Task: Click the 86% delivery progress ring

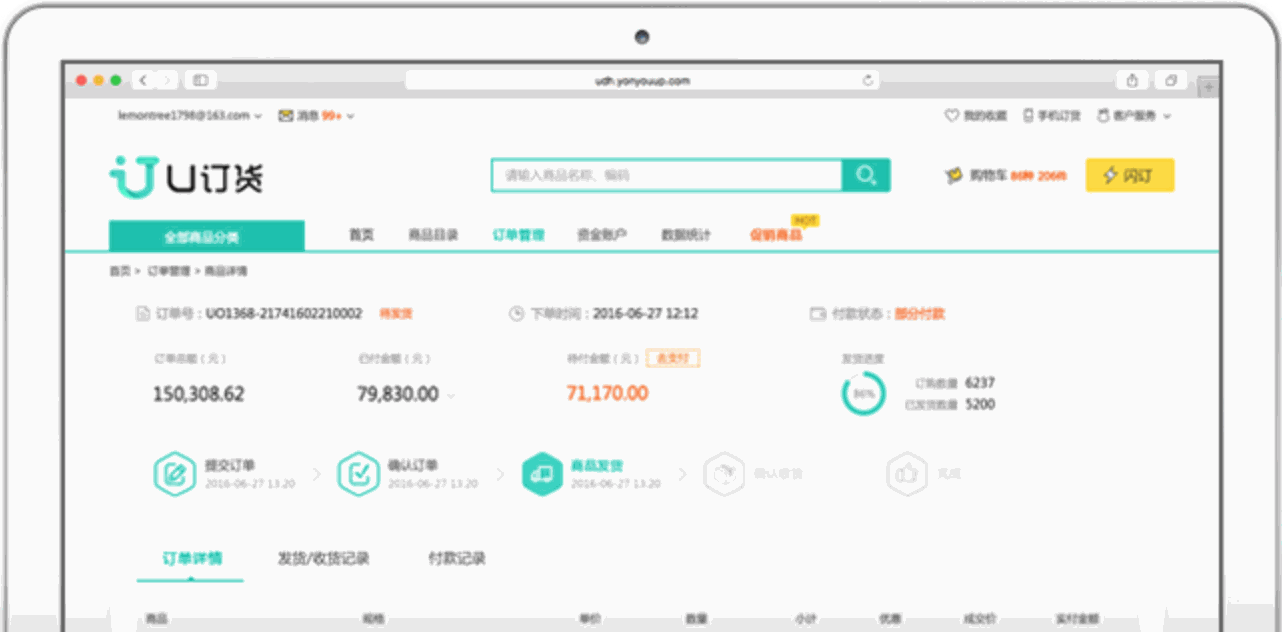Action: [863, 394]
